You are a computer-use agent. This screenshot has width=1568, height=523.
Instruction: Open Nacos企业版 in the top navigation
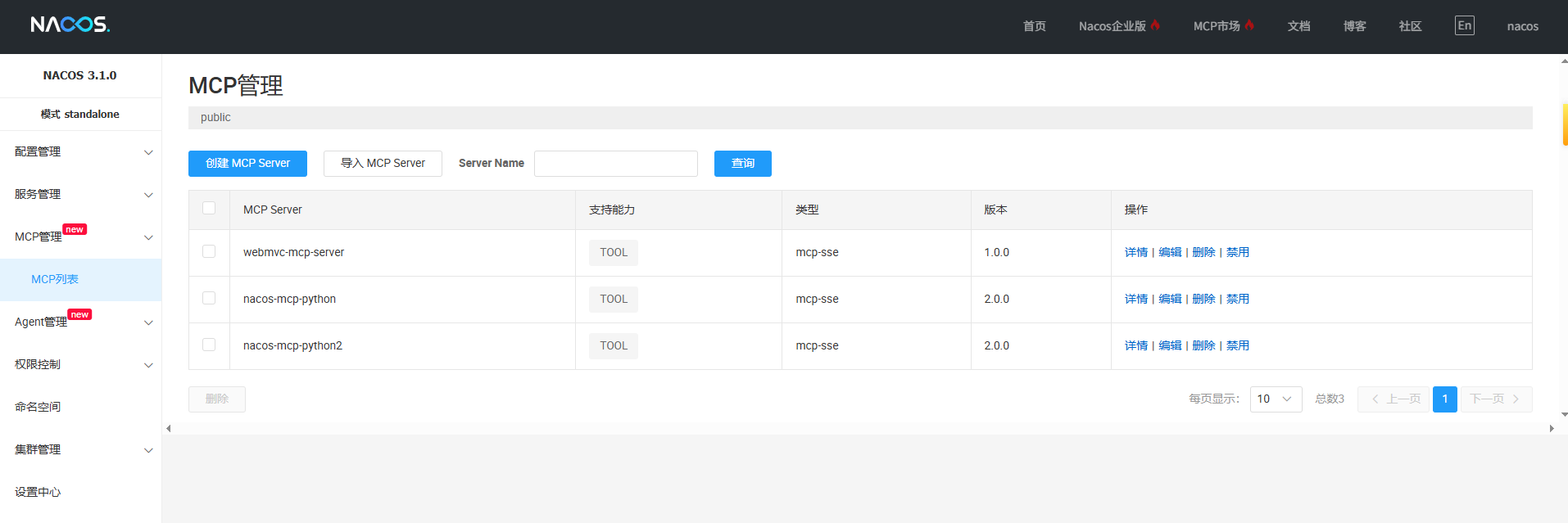(x=1113, y=26)
